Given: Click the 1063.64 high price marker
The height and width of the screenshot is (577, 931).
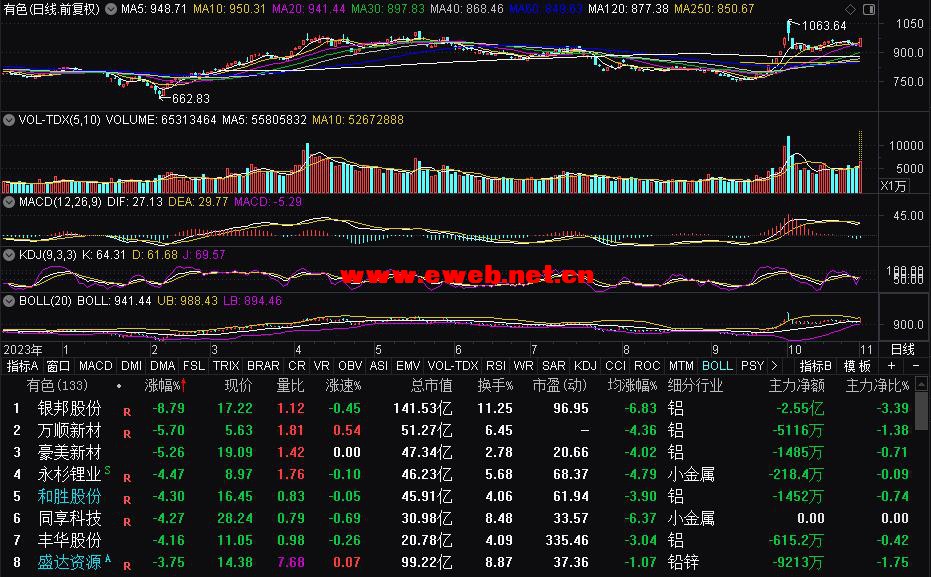Looking at the screenshot, I should [824, 26].
